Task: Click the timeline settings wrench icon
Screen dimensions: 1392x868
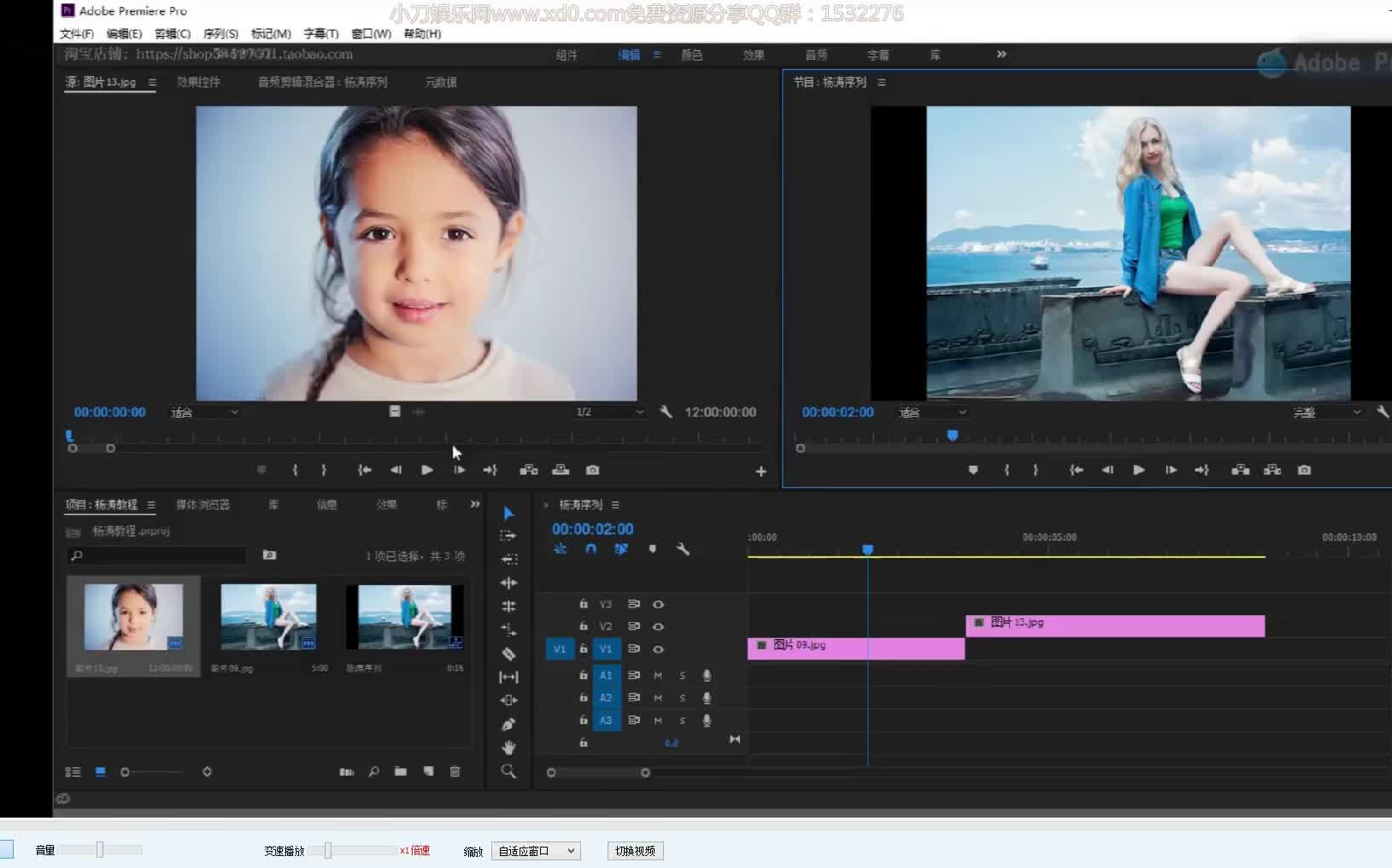Action: (683, 549)
